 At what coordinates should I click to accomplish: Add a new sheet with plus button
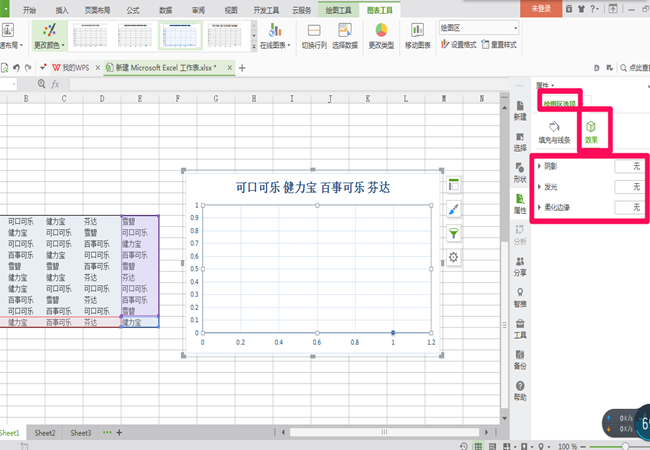tap(119, 433)
